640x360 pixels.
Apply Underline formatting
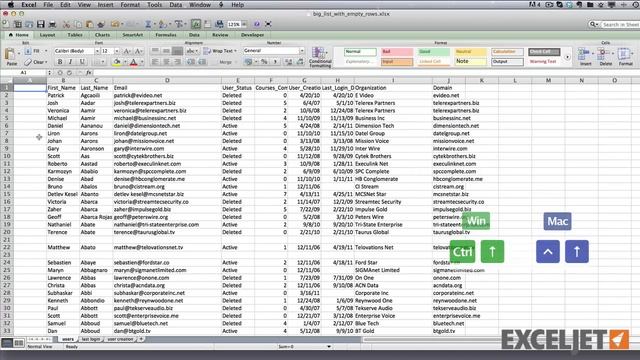[82, 62]
